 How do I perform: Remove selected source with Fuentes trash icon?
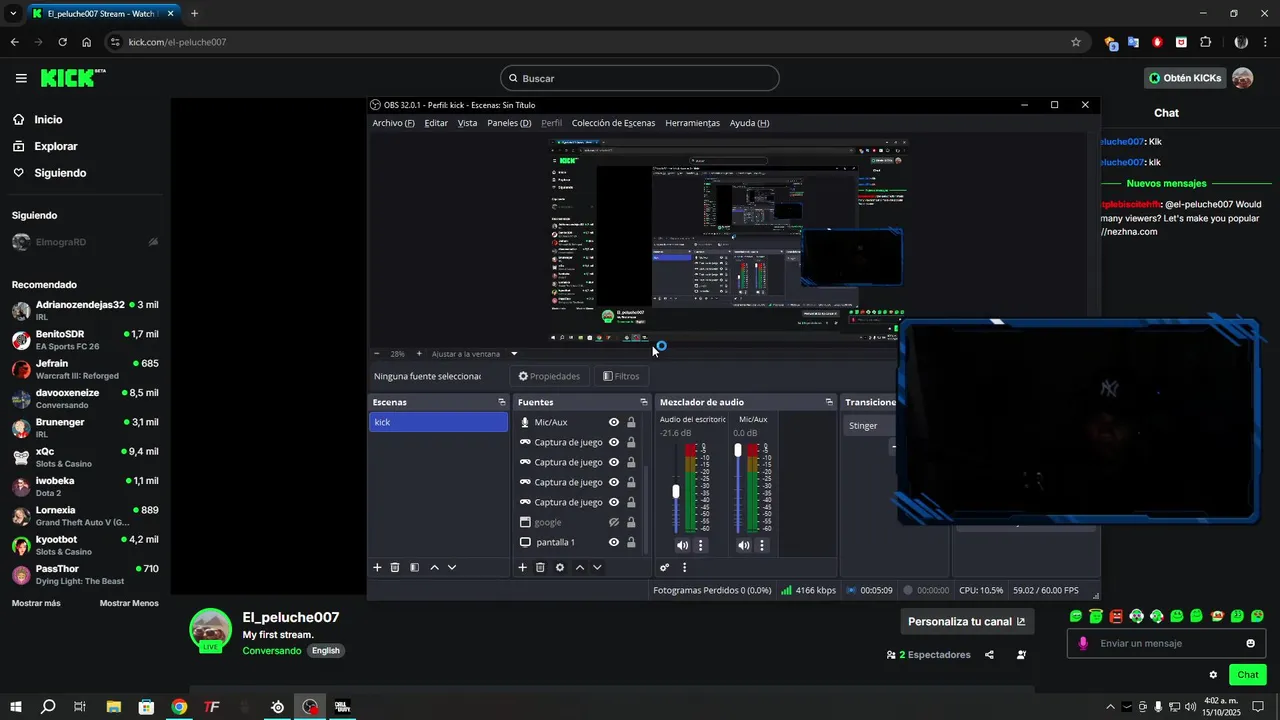(540, 567)
